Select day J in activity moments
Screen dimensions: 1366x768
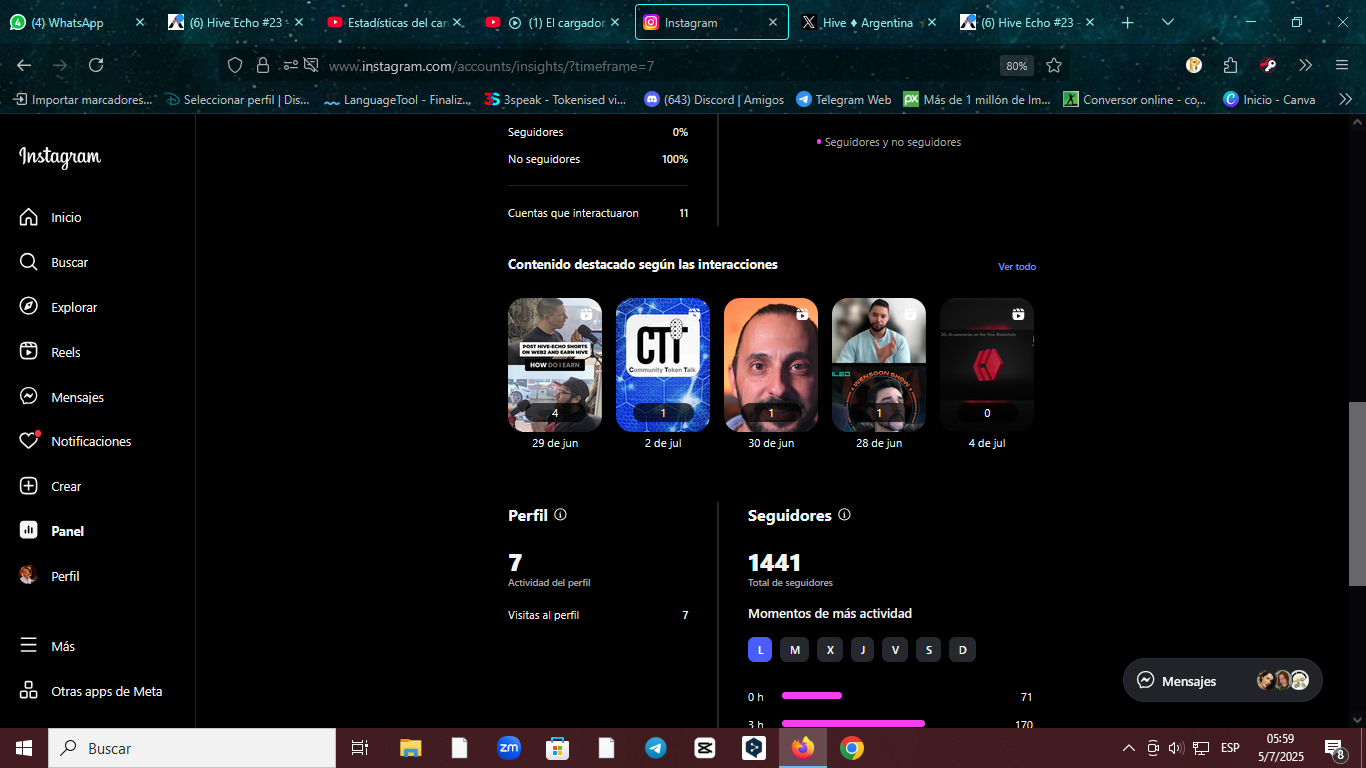pyautogui.click(x=862, y=650)
